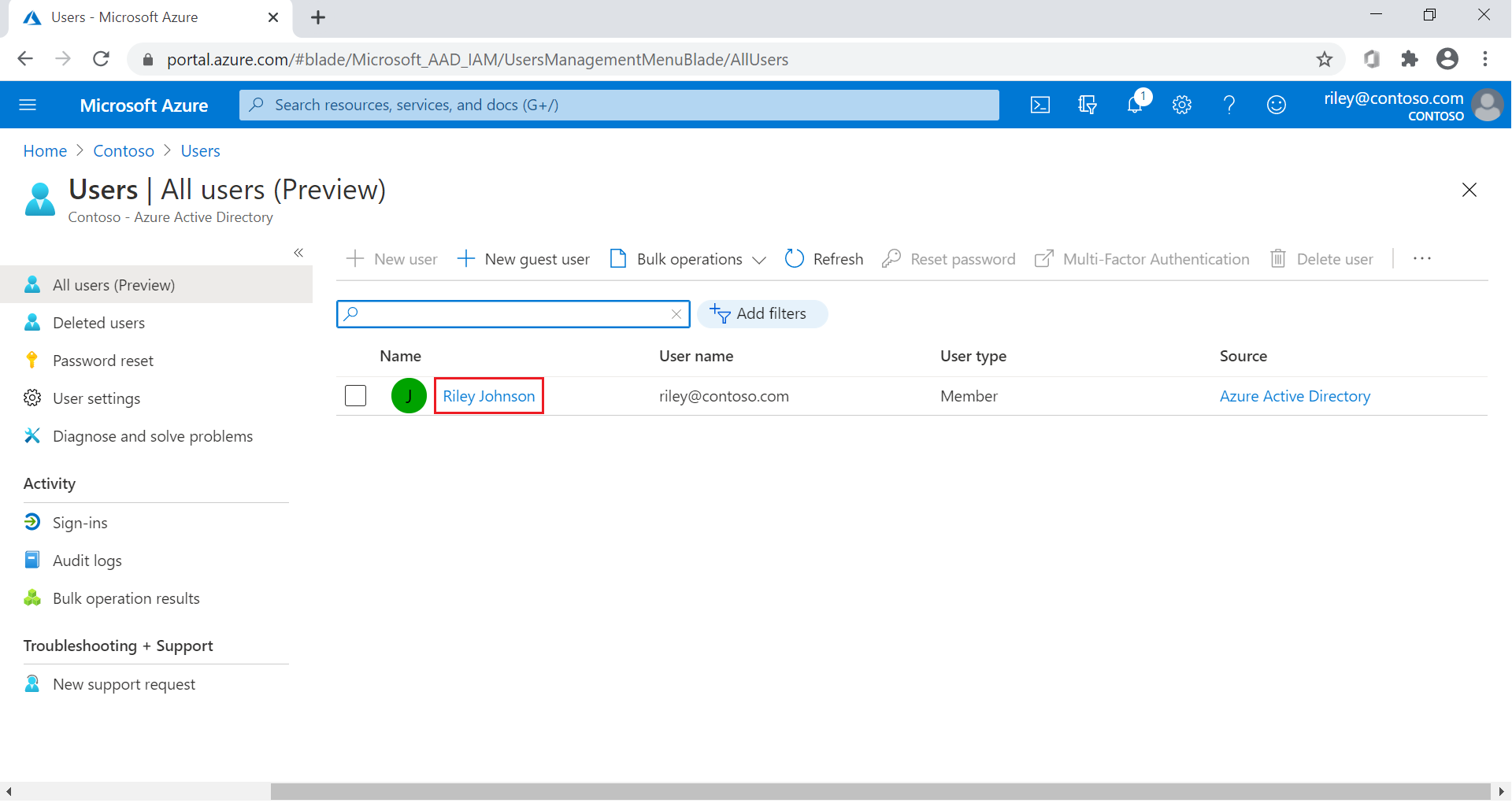Image resolution: width=1512 pixels, height=803 pixels.
Task: Open the Azure portal hamburger menu
Action: pos(28,105)
